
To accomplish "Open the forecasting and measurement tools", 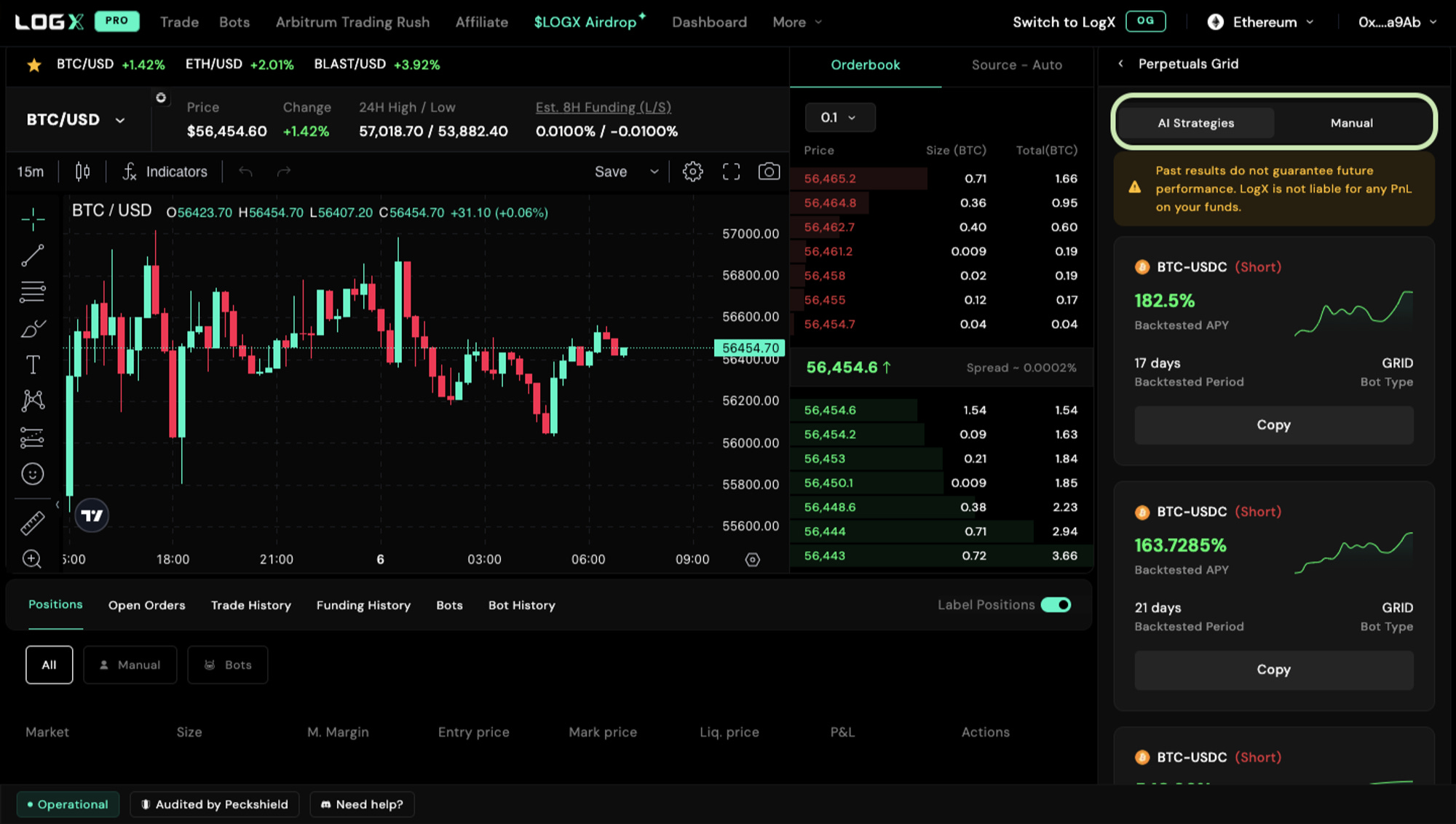I will coord(33,437).
